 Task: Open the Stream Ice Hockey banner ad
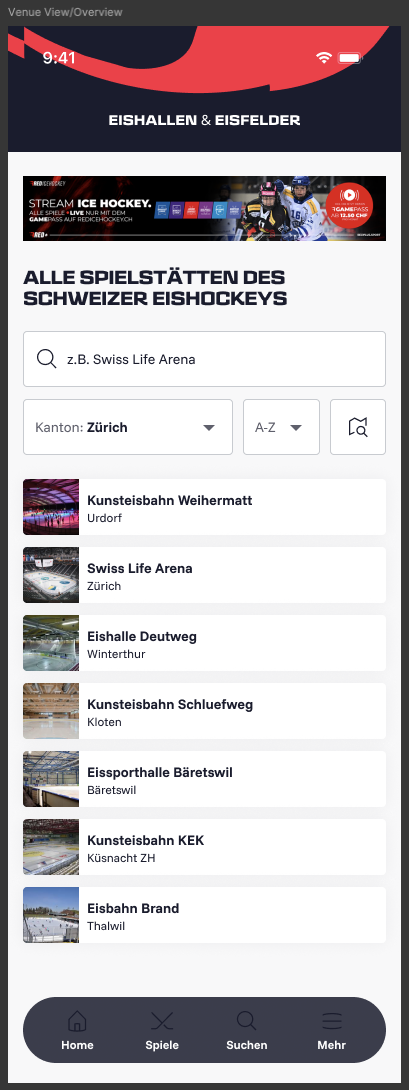(204, 209)
